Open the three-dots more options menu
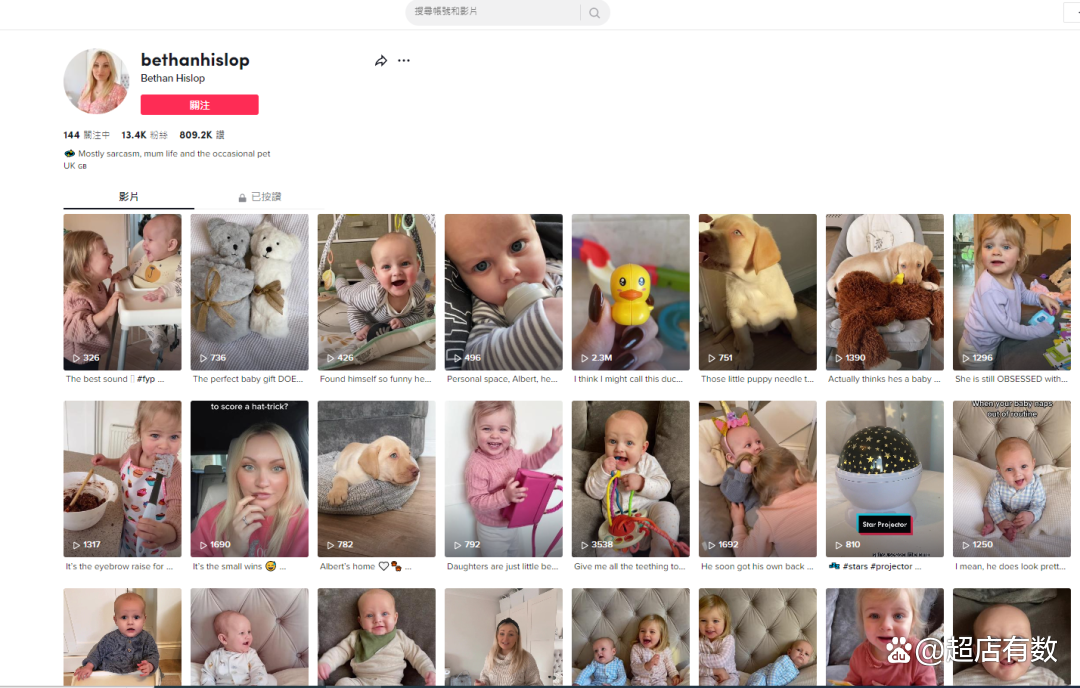 coord(404,61)
